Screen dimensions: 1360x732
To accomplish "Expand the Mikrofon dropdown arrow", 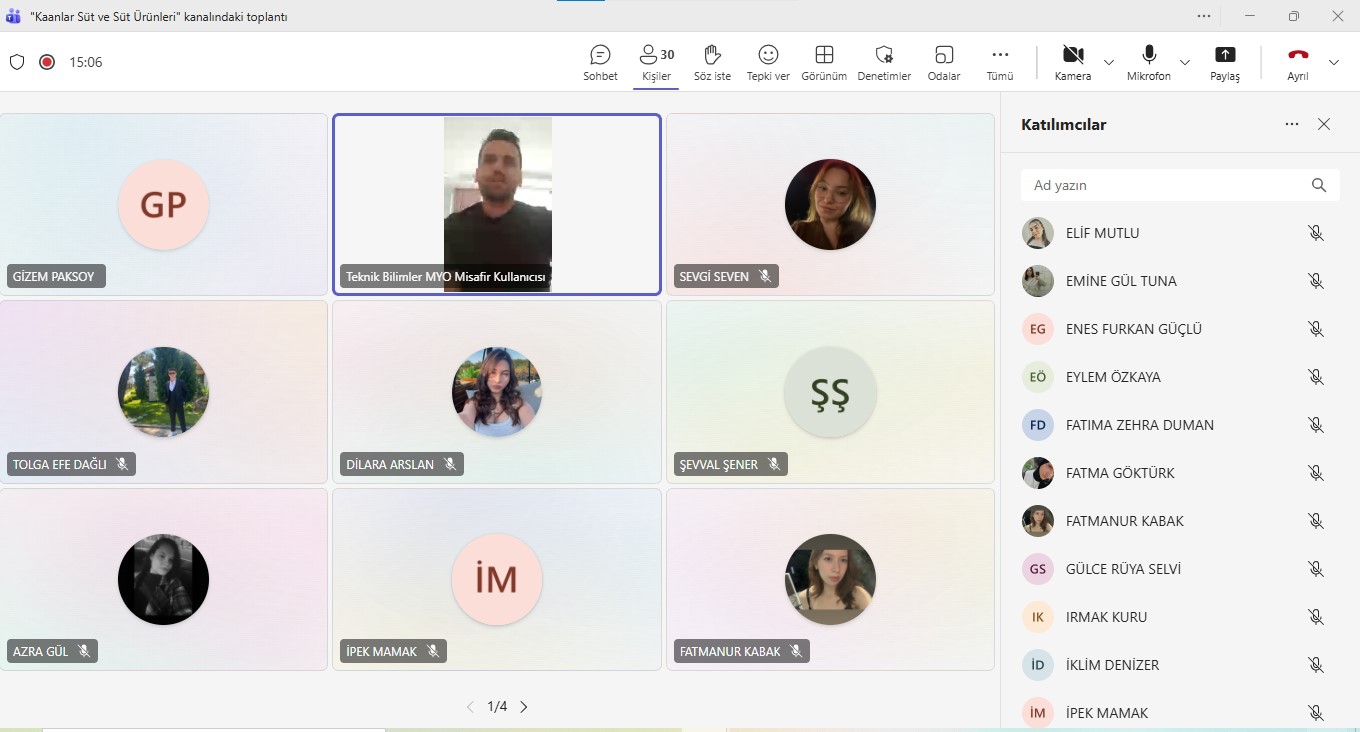I will point(1185,62).
